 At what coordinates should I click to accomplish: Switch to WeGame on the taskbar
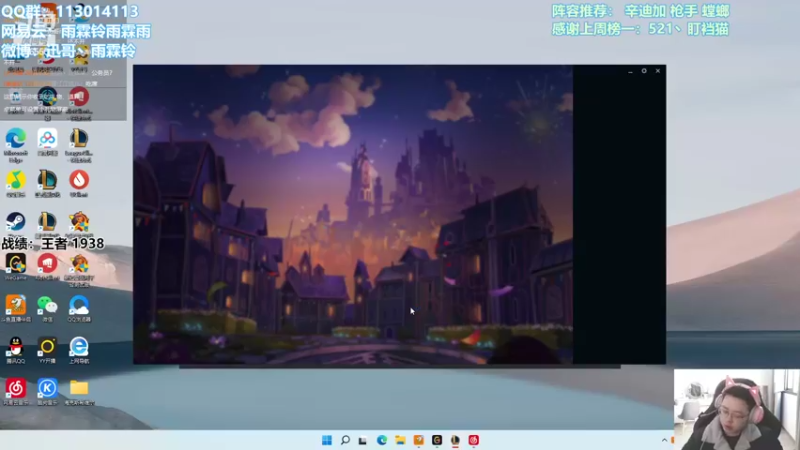click(x=437, y=440)
